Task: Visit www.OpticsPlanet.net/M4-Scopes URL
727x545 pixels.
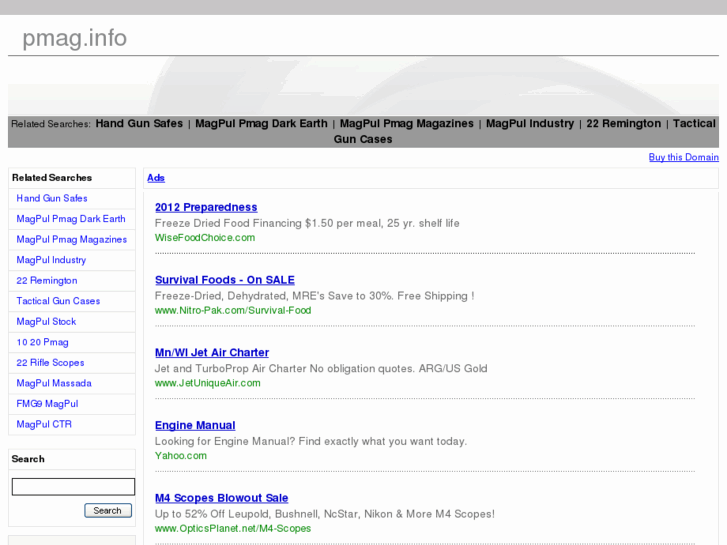Action: click(x=233, y=528)
